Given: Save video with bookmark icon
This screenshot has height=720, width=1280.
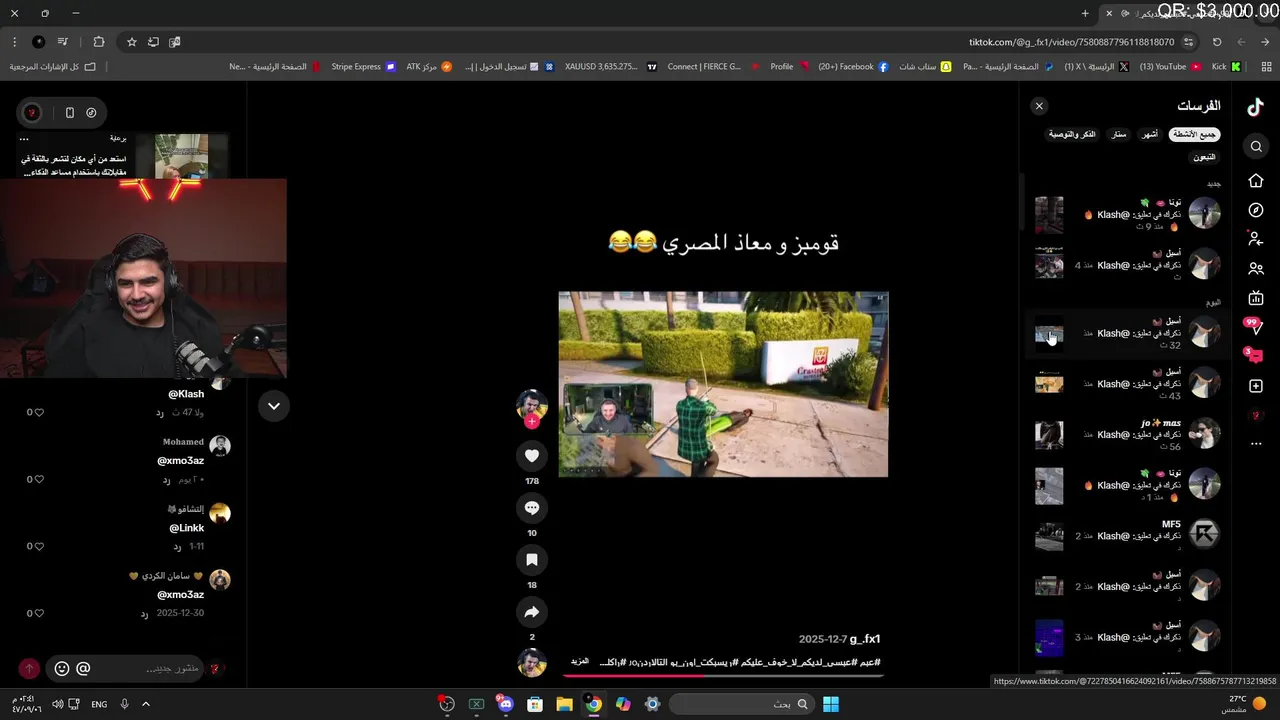Looking at the screenshot, I should pyautogui.click(x=532, y=560).
